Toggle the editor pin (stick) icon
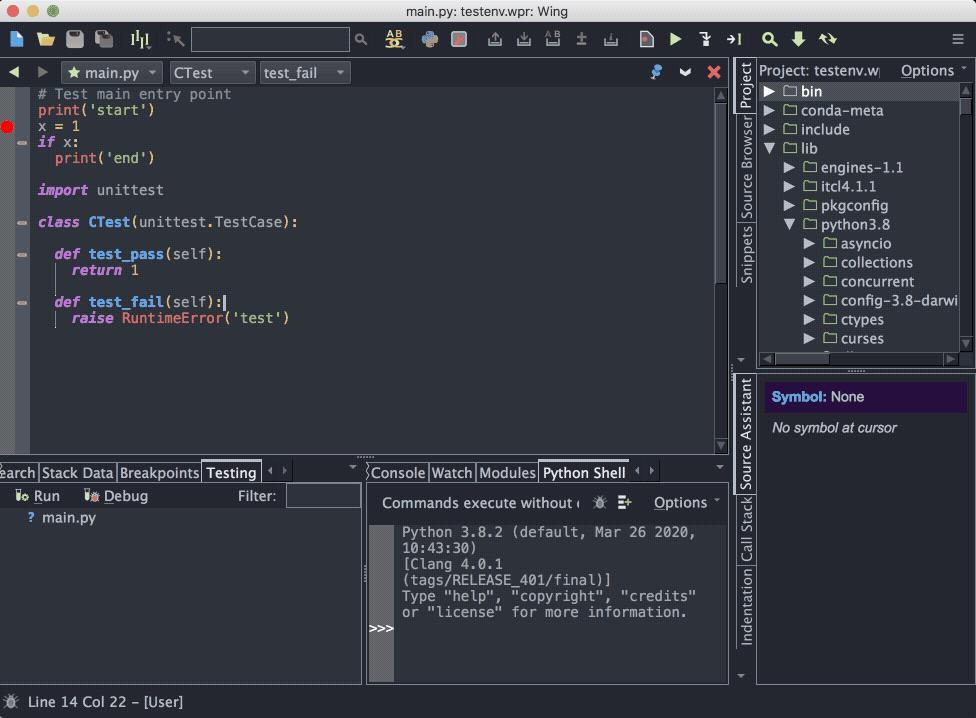Image resolution: width=976 pixels, height=718 pixels. pyautogui.click(x=656, y=72)
